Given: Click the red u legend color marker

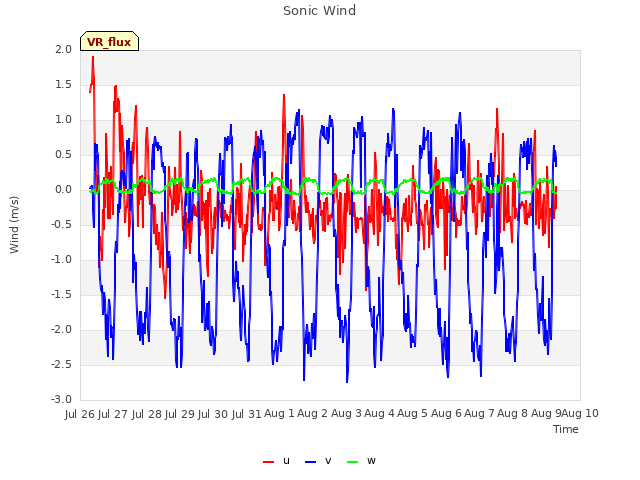Looking at the screenshot, I should click(269, 462).
